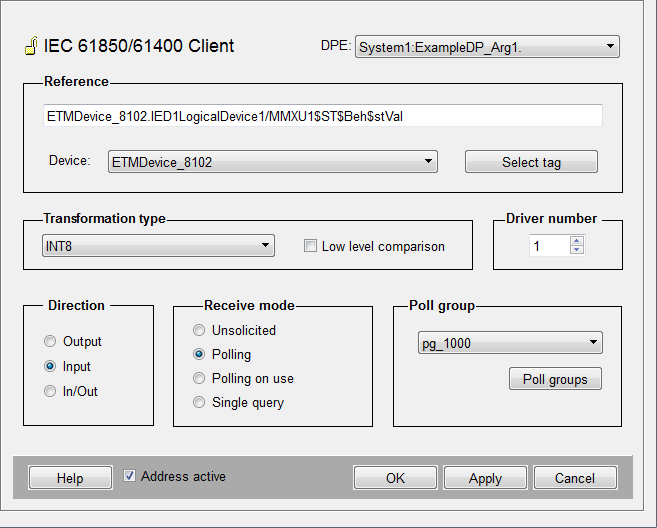This screenshot has height=528, width=657.
Task: Open the Transformation type INT8 dropdown
Action: [158, 246]
